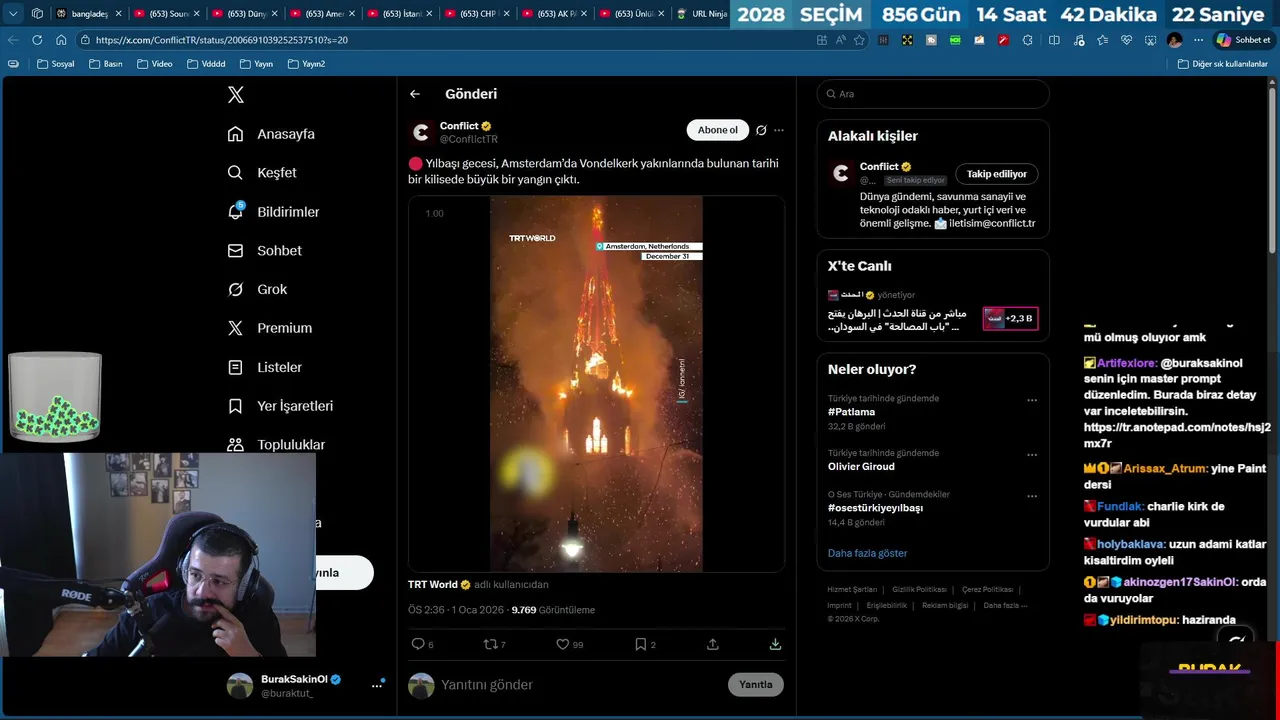The width and height of the screenshot is (1280, 720).
Task: Click the tab workspaces icon
Action: pos(37,14)
